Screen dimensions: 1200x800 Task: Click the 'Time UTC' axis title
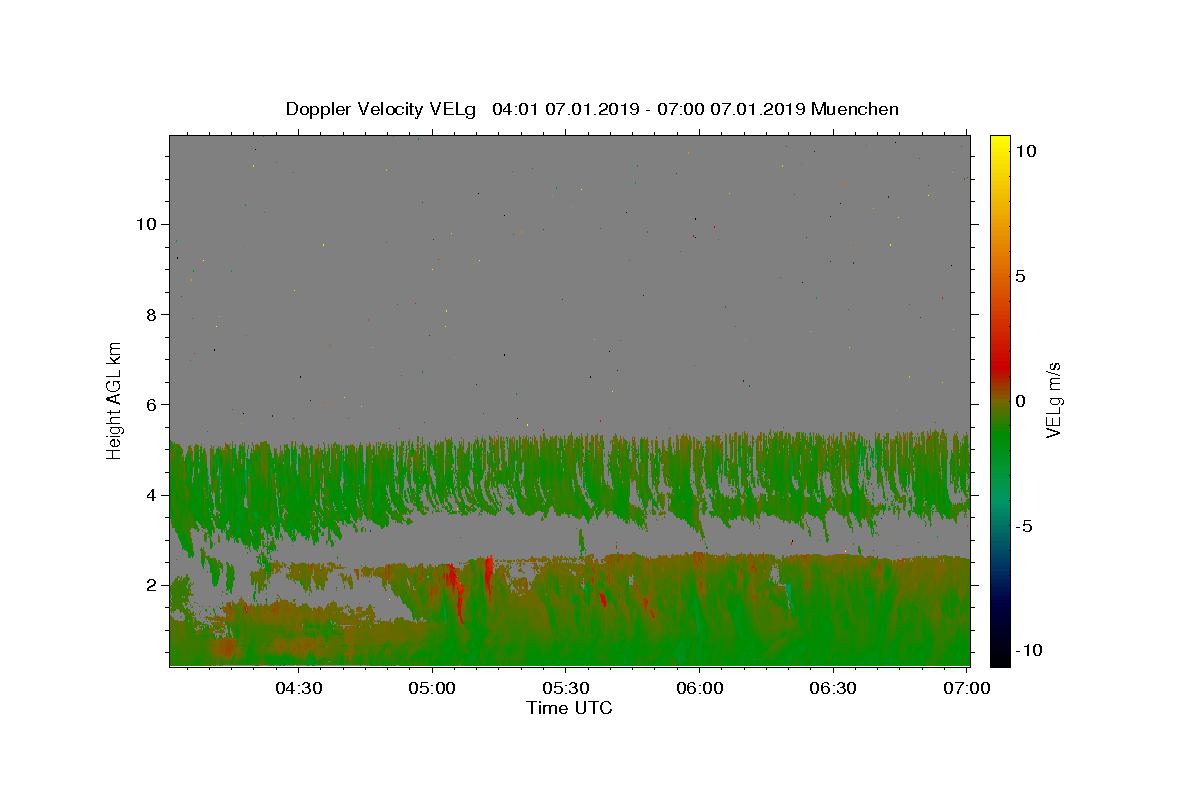(569, 708)
